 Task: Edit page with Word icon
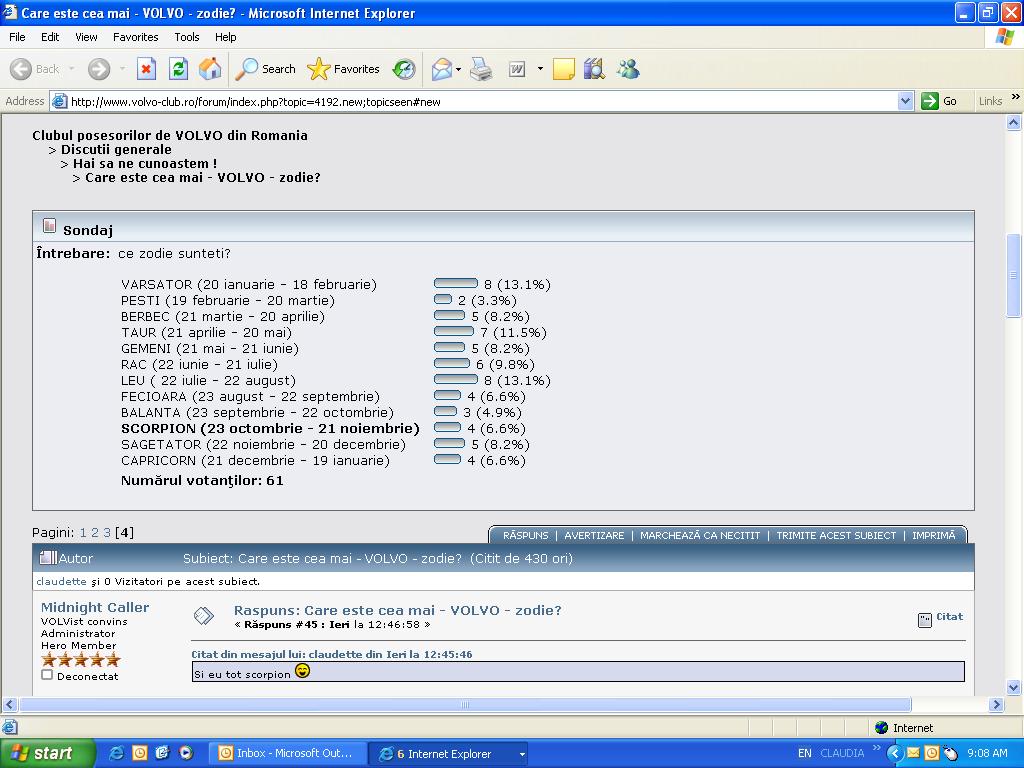(x=517, y=69)
